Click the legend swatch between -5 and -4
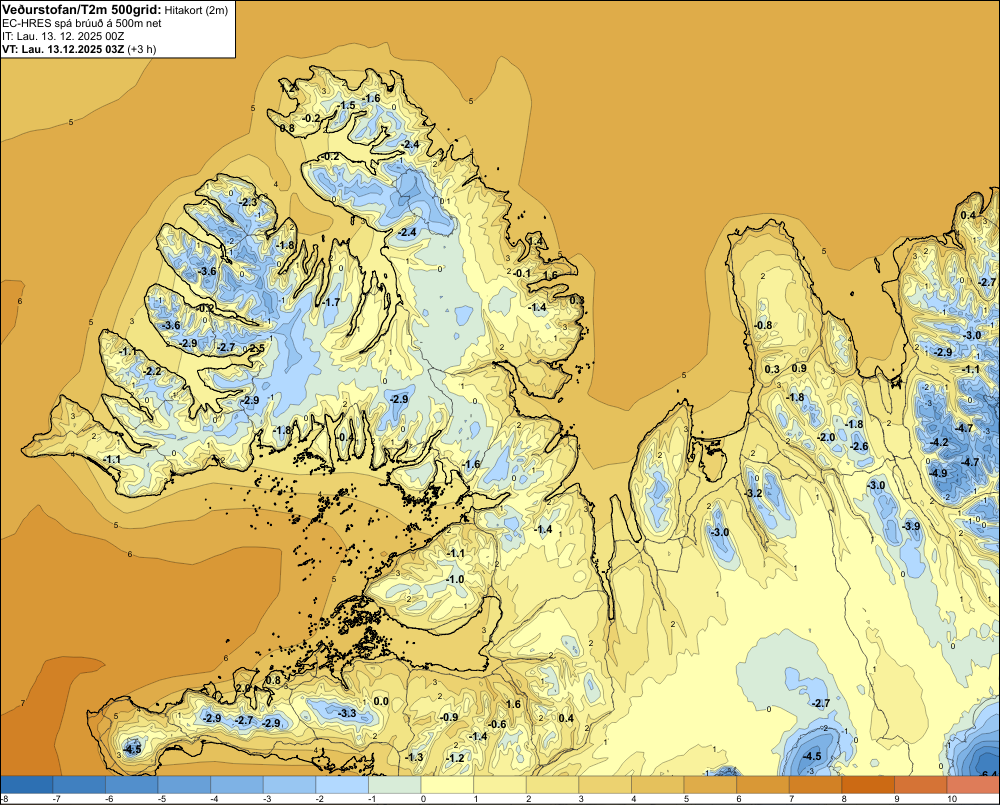1000x805 pixels. point(184,785)
